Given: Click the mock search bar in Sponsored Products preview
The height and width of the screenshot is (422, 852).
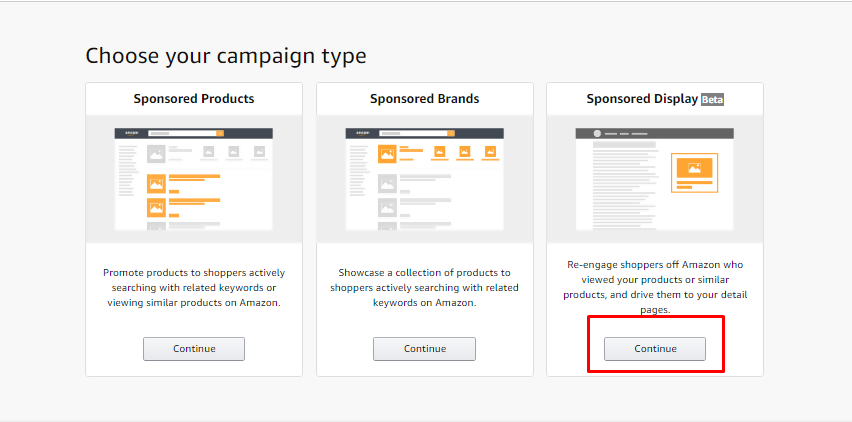Looking at the screenshot, I should point(186,133).
